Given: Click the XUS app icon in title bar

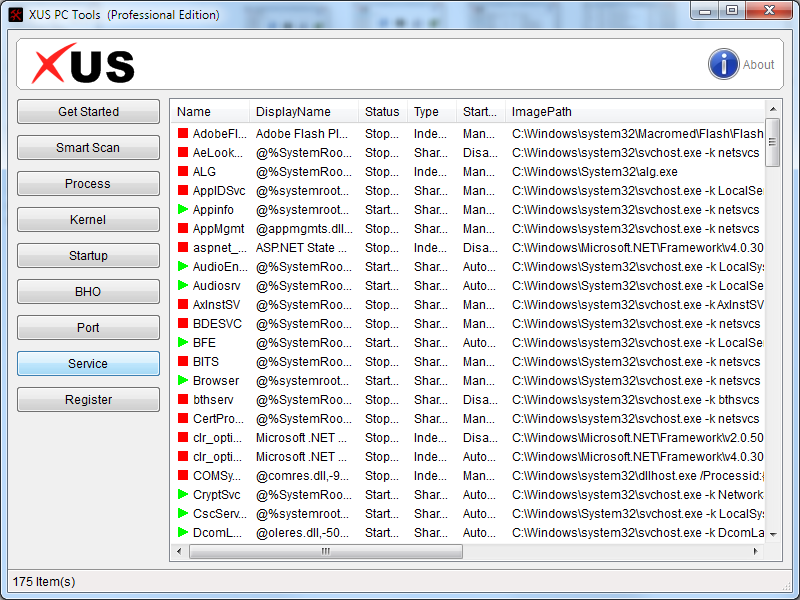Looking at the screenshot, I should pos(16,14).
